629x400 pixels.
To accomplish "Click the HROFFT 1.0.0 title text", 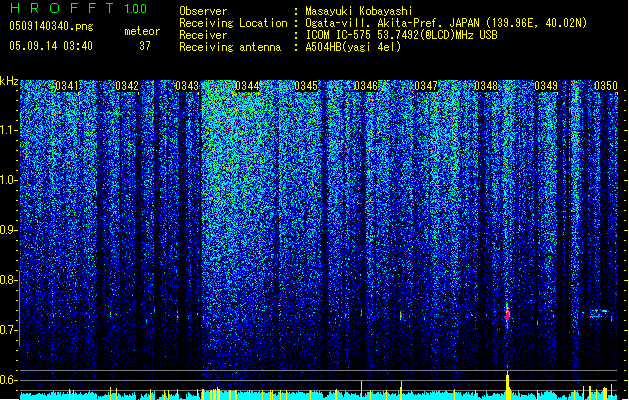I will click(78, 8).
